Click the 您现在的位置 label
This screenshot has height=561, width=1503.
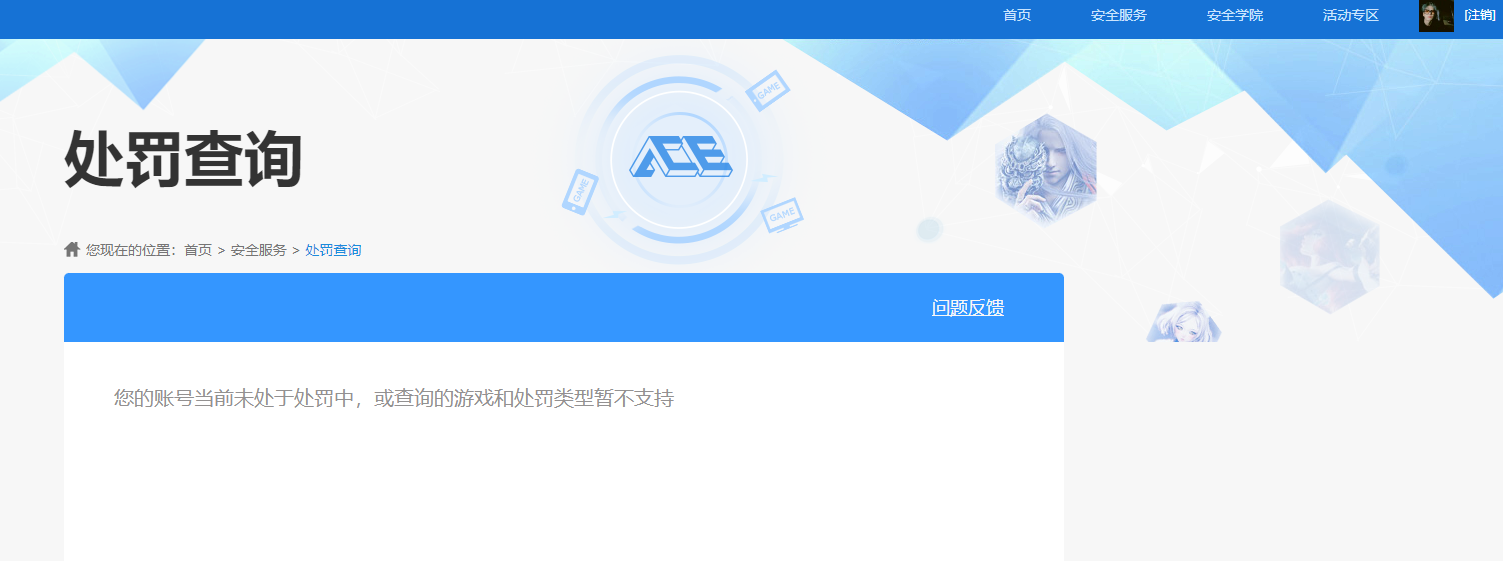pos(132,250)
